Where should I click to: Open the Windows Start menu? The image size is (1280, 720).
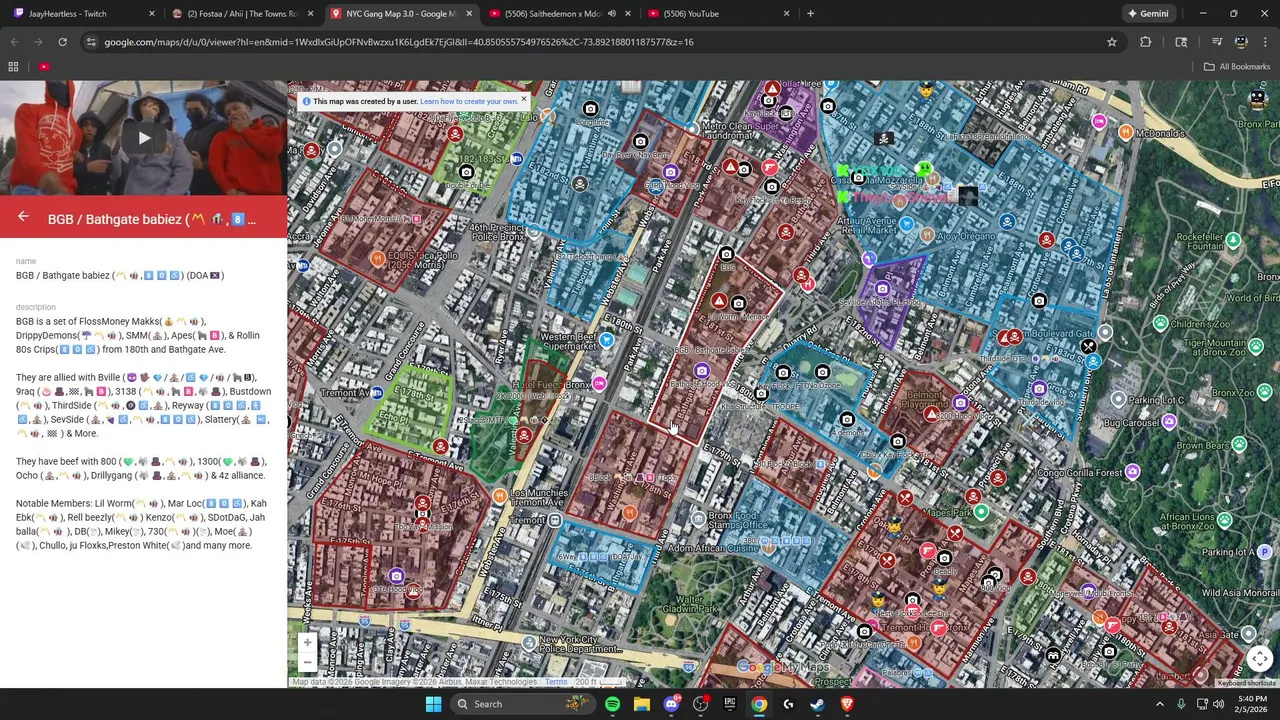[x=433, y=704]
